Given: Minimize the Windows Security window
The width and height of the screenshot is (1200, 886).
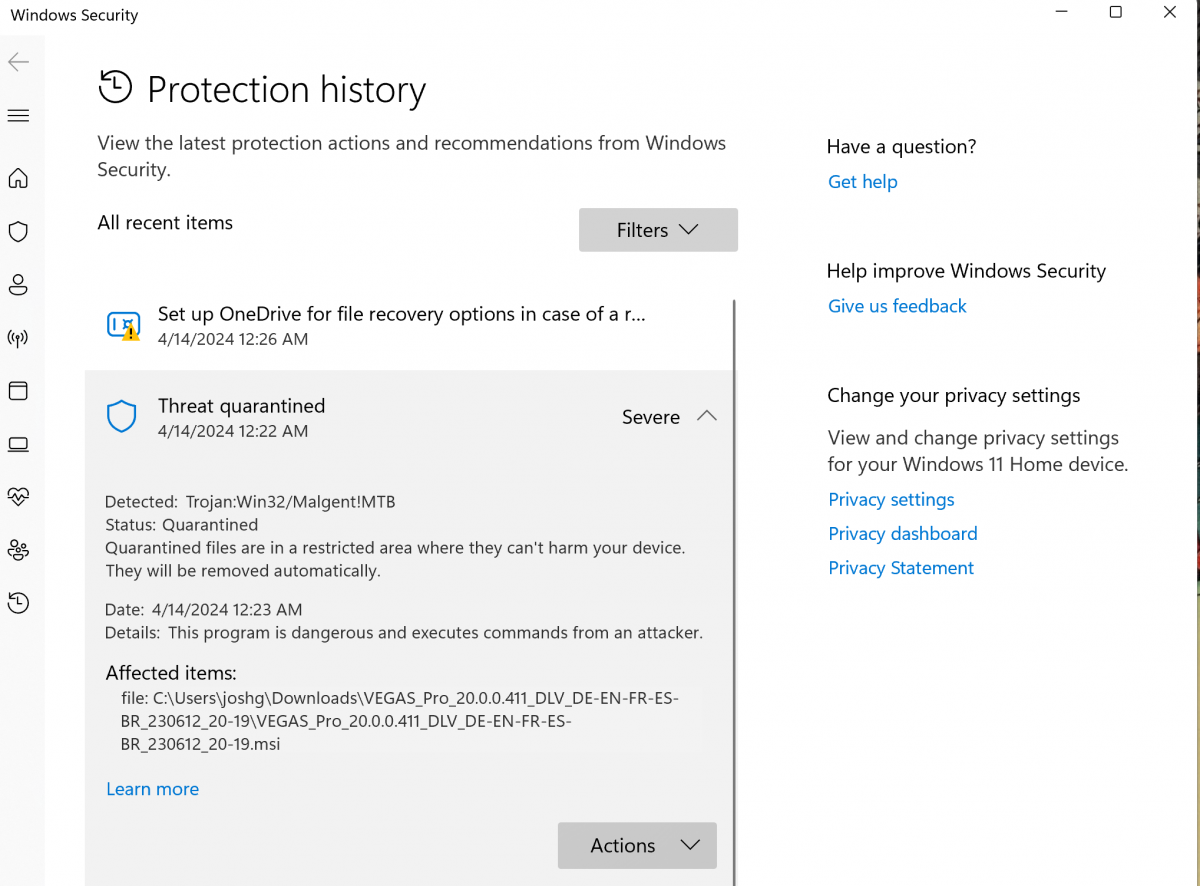Looking at the screenshot, I should pos(1061,12).
